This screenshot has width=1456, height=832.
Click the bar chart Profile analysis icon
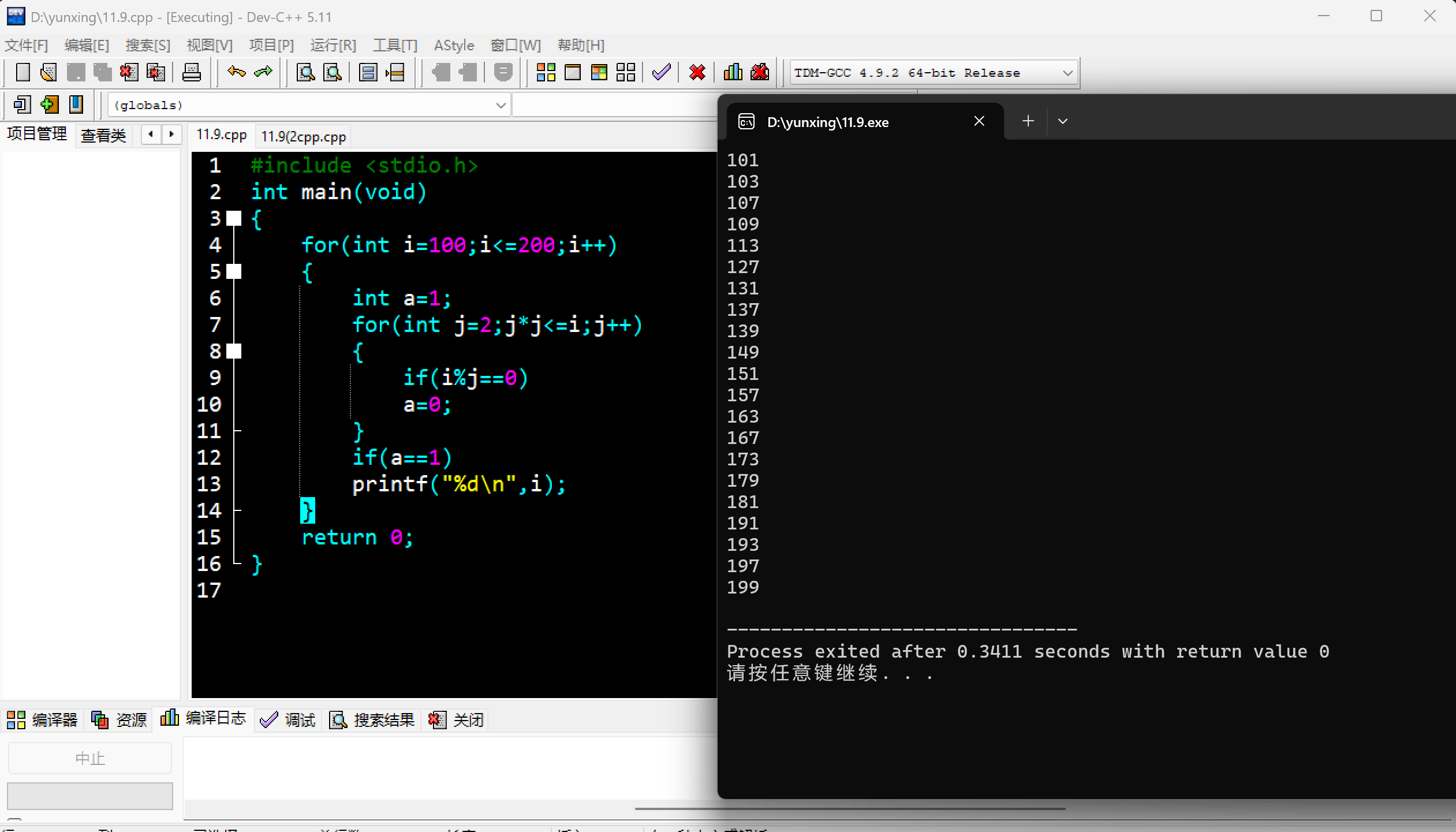coord(733,73)
